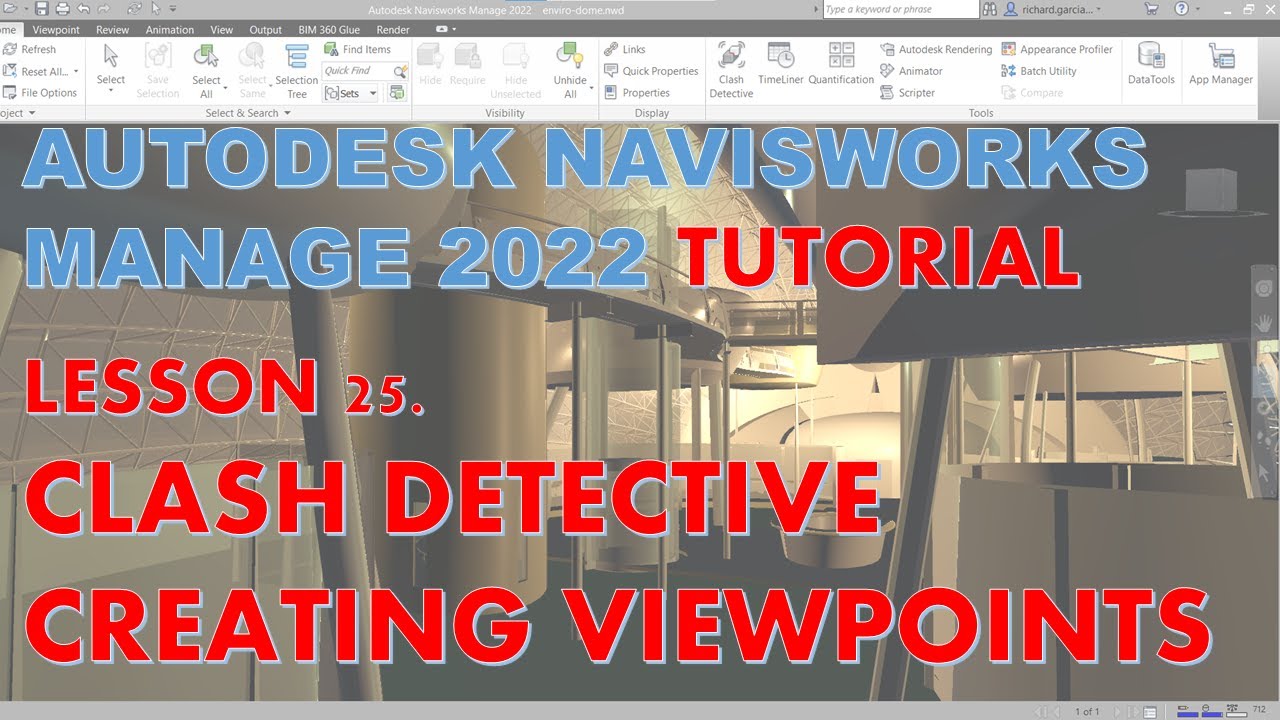The image size is (1280, 720).
Task: Expand the Reset All dropdown
Action: tap(76, 71)
